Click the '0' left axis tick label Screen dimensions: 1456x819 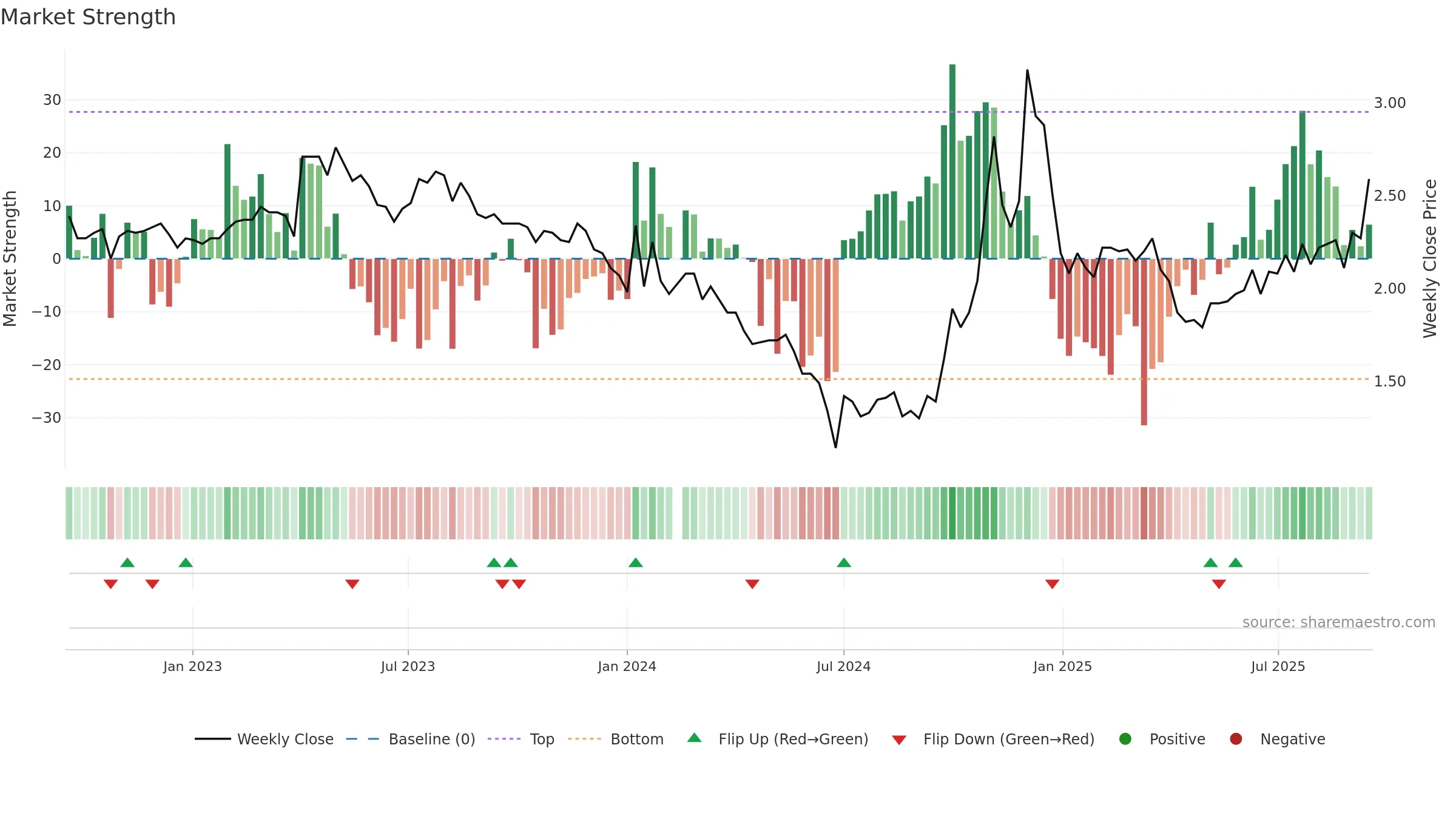coord(57,259)
